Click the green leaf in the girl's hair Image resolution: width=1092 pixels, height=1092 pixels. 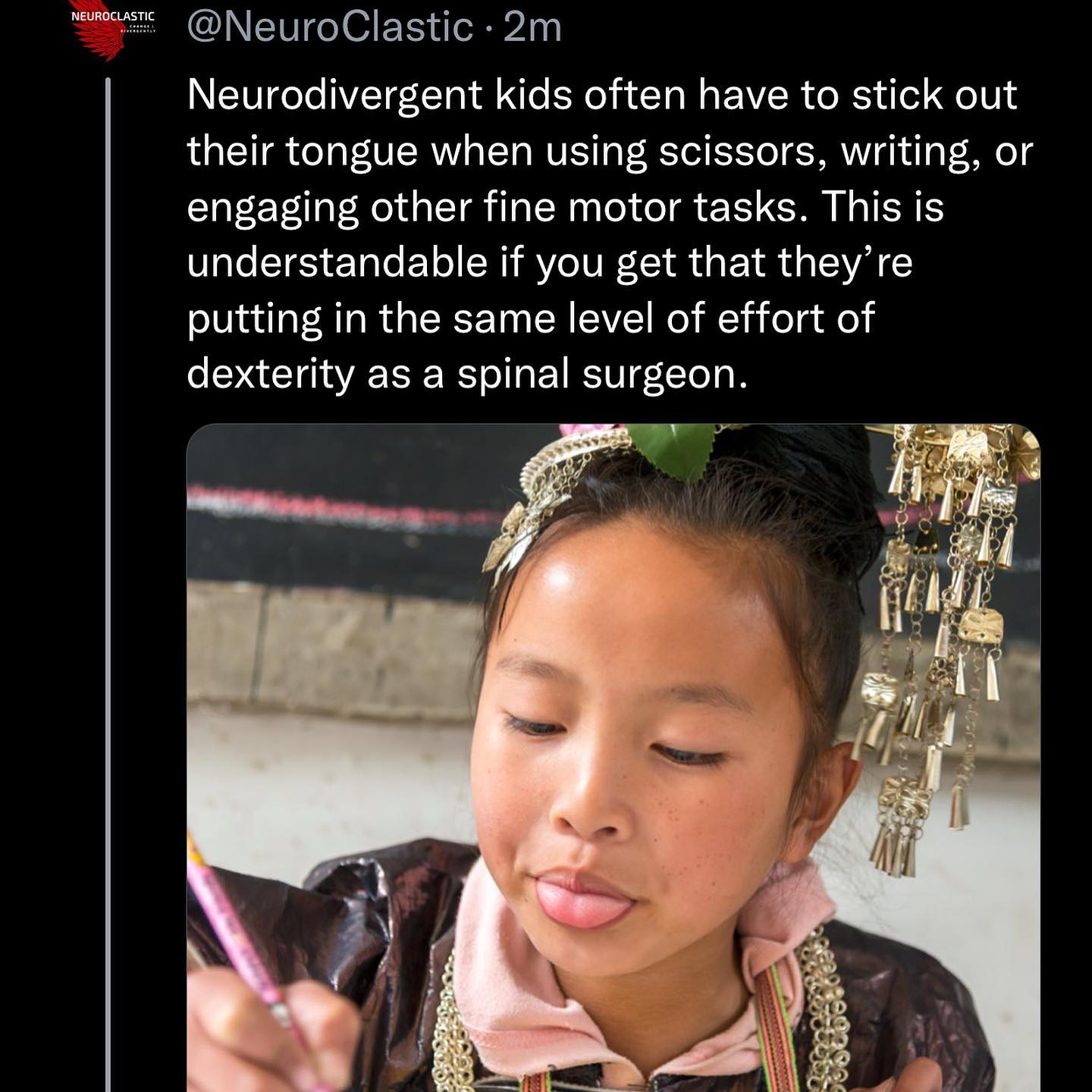pyautogui.click(x=671, y=449)
